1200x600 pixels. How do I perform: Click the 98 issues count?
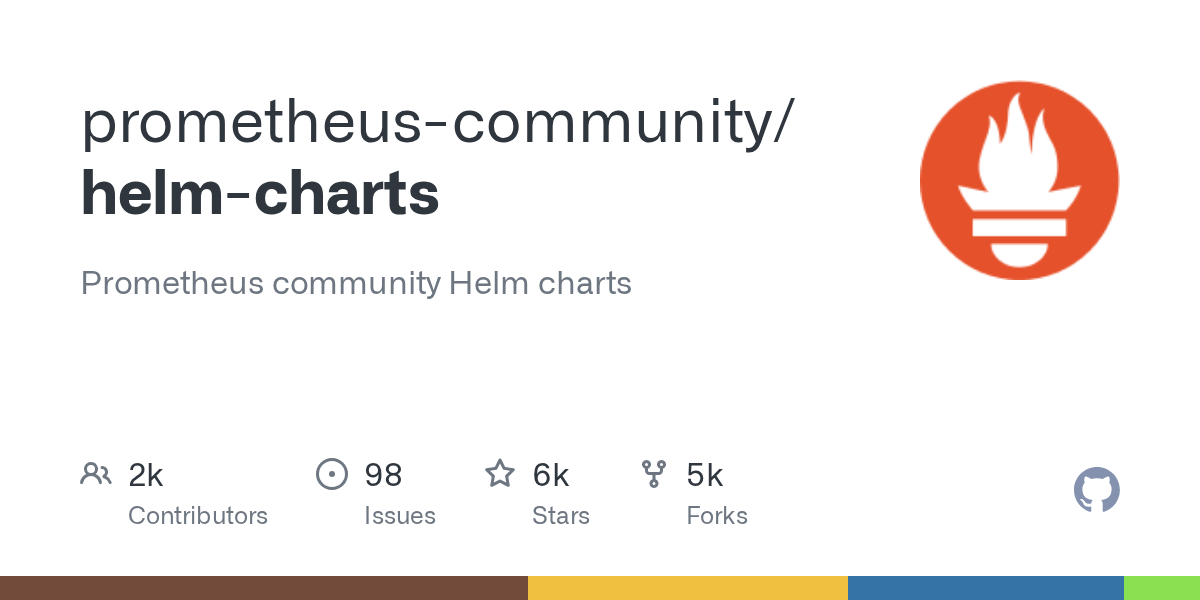click(384, 475)
